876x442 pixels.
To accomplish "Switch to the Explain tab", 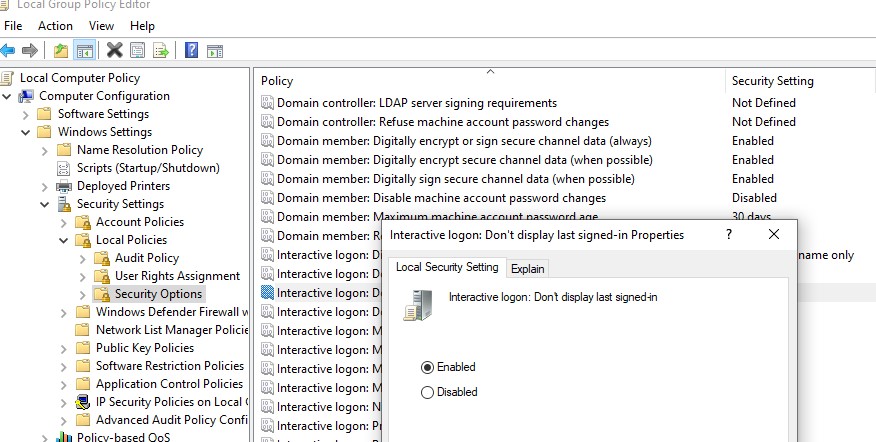I will (528, 268).
